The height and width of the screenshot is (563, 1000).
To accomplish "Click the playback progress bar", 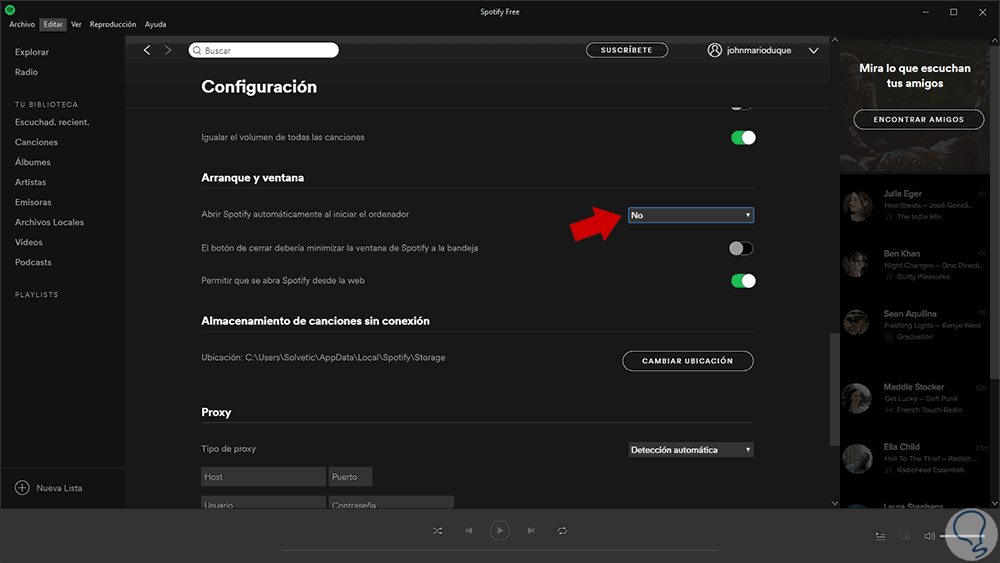I will tap(499, 550).
